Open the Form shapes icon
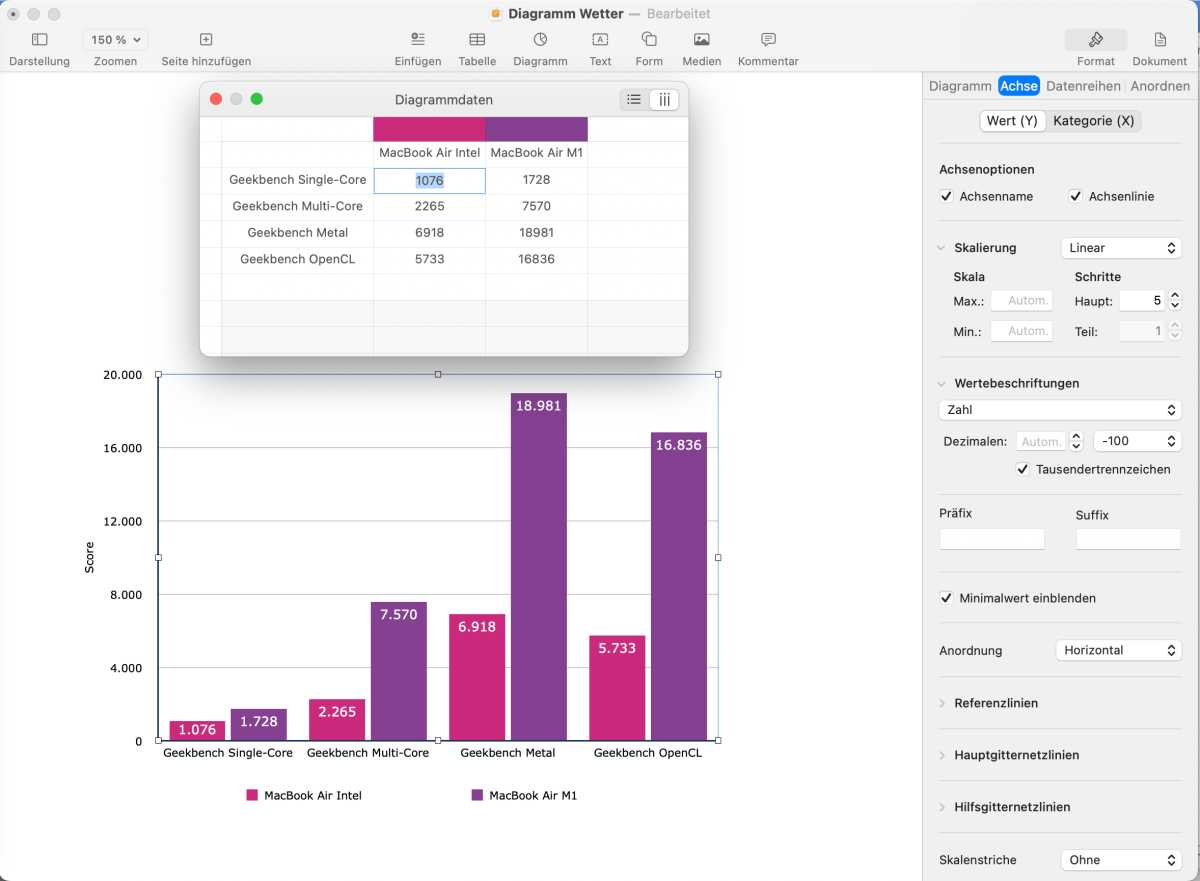This screenshot has width=1200, height=881. tap(649, 40)
